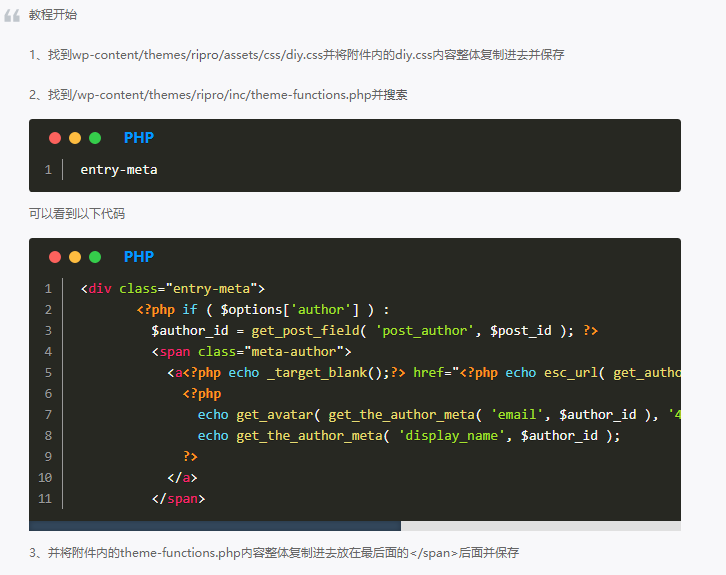Click yellow dot on the second PHP code block
This screenshot has height=575, width=726.
75,257
